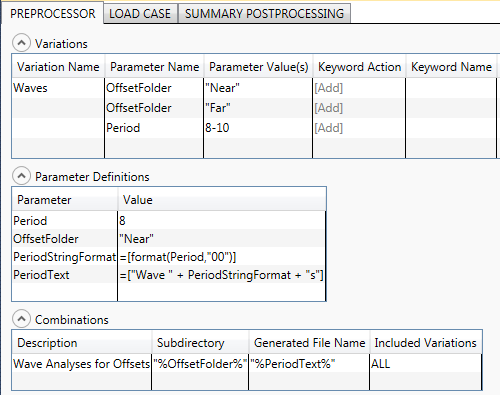Select the Wave Analyses for Offsets description
500x395 pixels.
[82, 364]
